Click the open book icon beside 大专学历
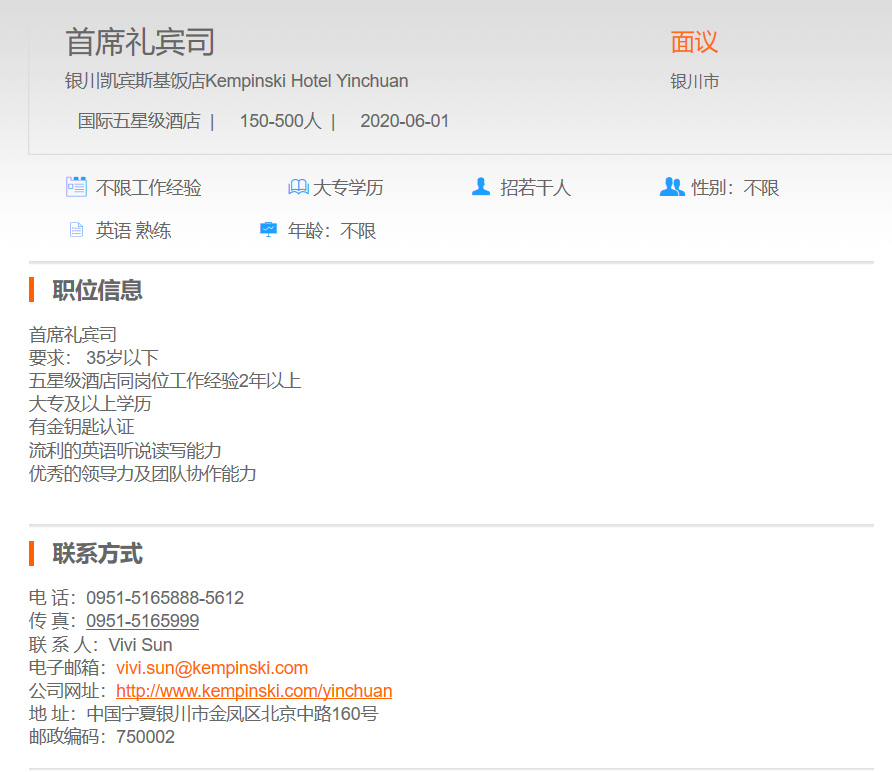The width and height of the screenshot is (892, 772). point(298,187)
